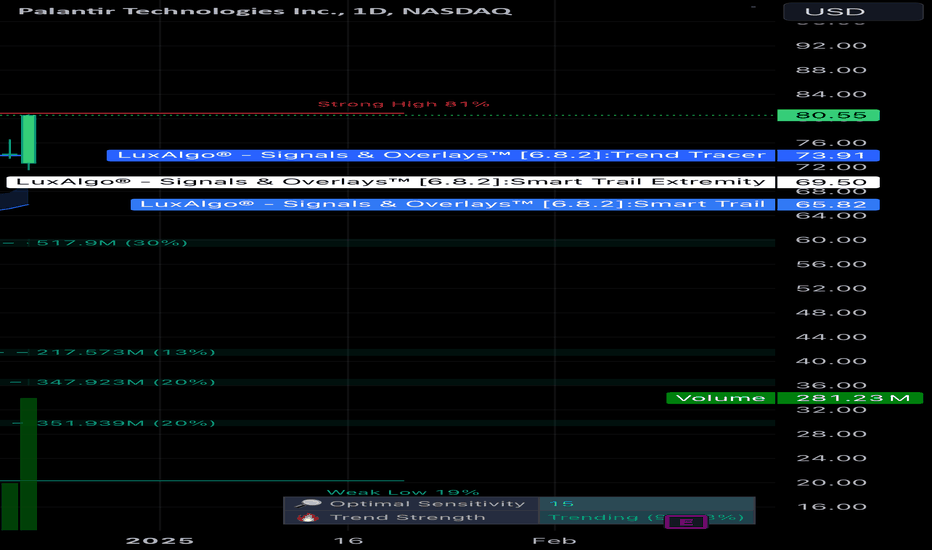The height and width of the screenshot is (550, 932).
Task: Click the Optimal Sensitivity row label
Action: 427,504
